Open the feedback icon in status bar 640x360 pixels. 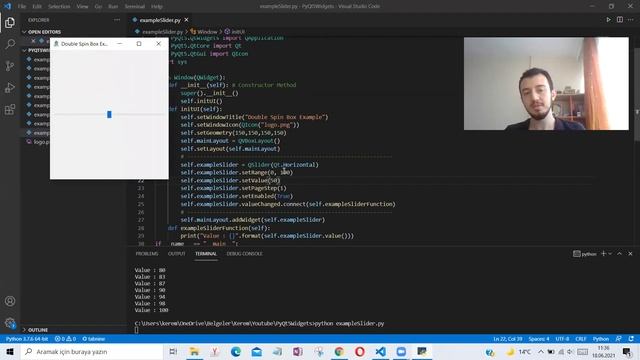click(619, 339)
